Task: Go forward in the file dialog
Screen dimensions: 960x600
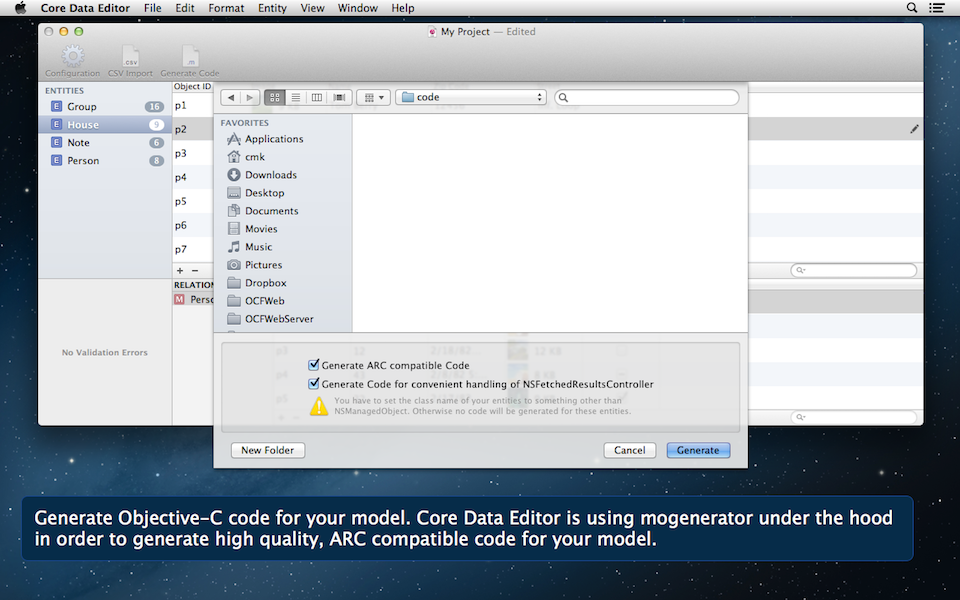Action: click(x=249, y=97)
